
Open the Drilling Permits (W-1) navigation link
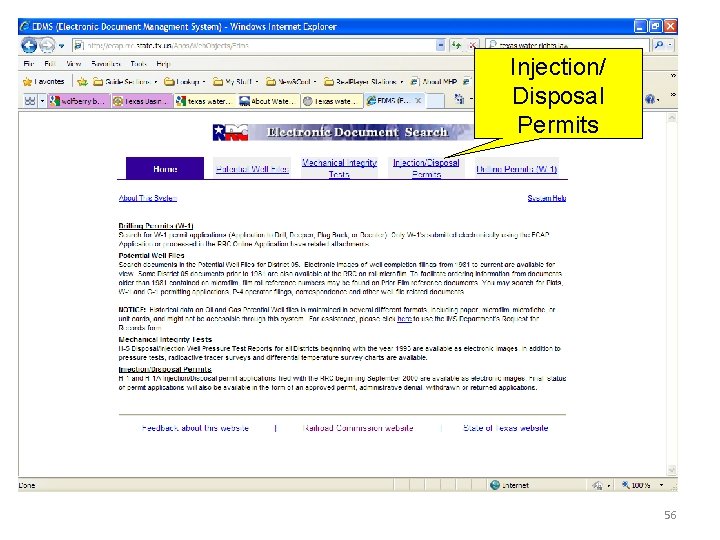pyautogui.click(x=517, y=169)
